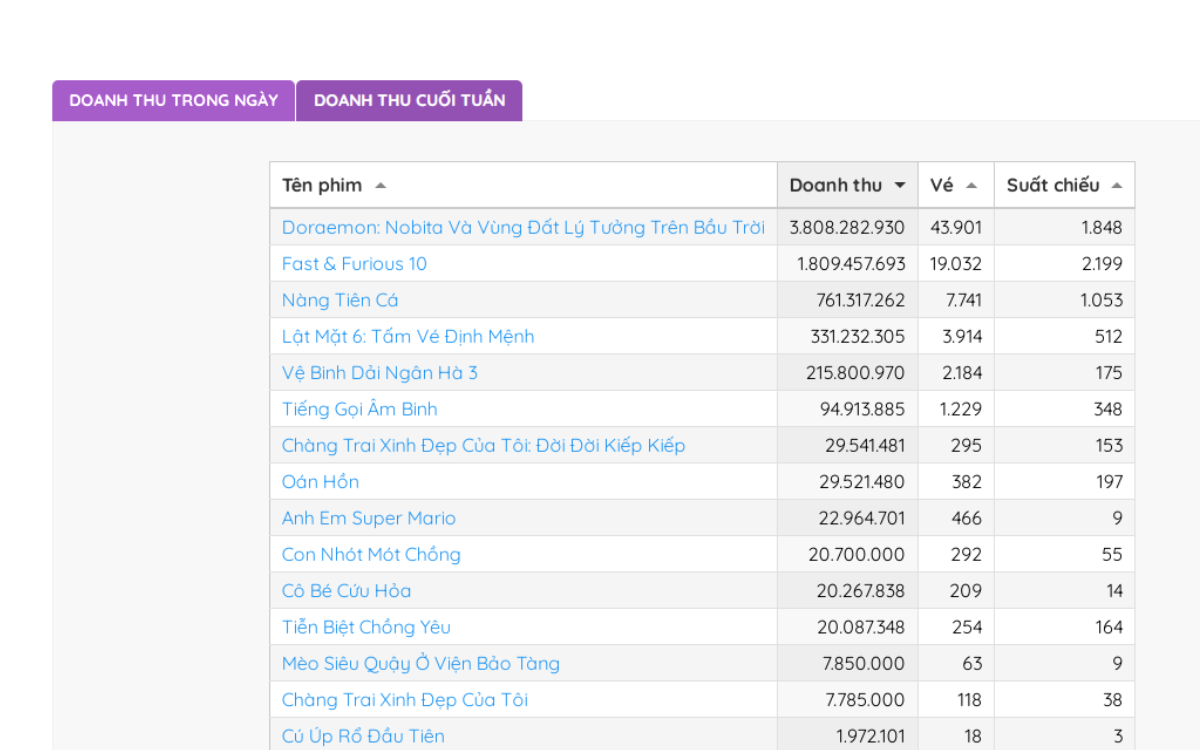Open the Fast & Furious 10 link
The height and width of the screenshot is (750, 1200).
pyautogui.click(x=354, y=264)
